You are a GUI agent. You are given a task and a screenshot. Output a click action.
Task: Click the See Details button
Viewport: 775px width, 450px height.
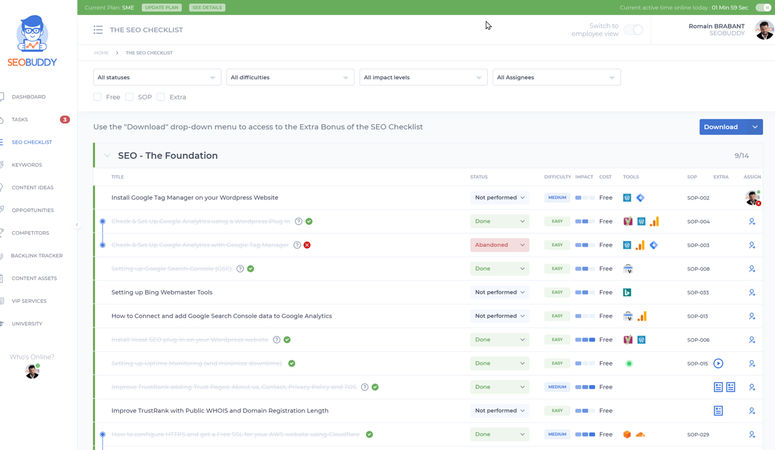pos(207,7)
